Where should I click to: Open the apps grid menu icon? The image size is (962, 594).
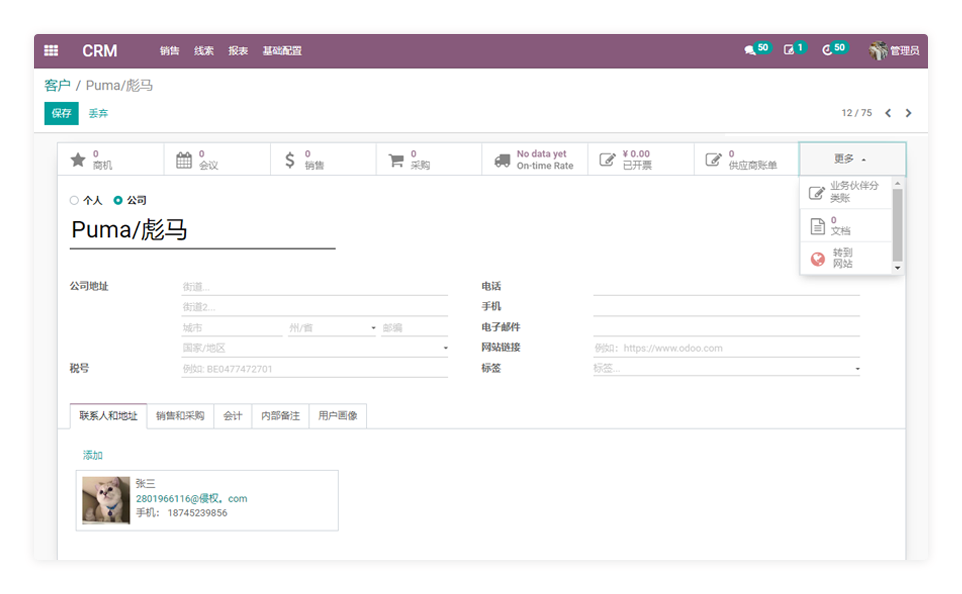click(51, 51)
